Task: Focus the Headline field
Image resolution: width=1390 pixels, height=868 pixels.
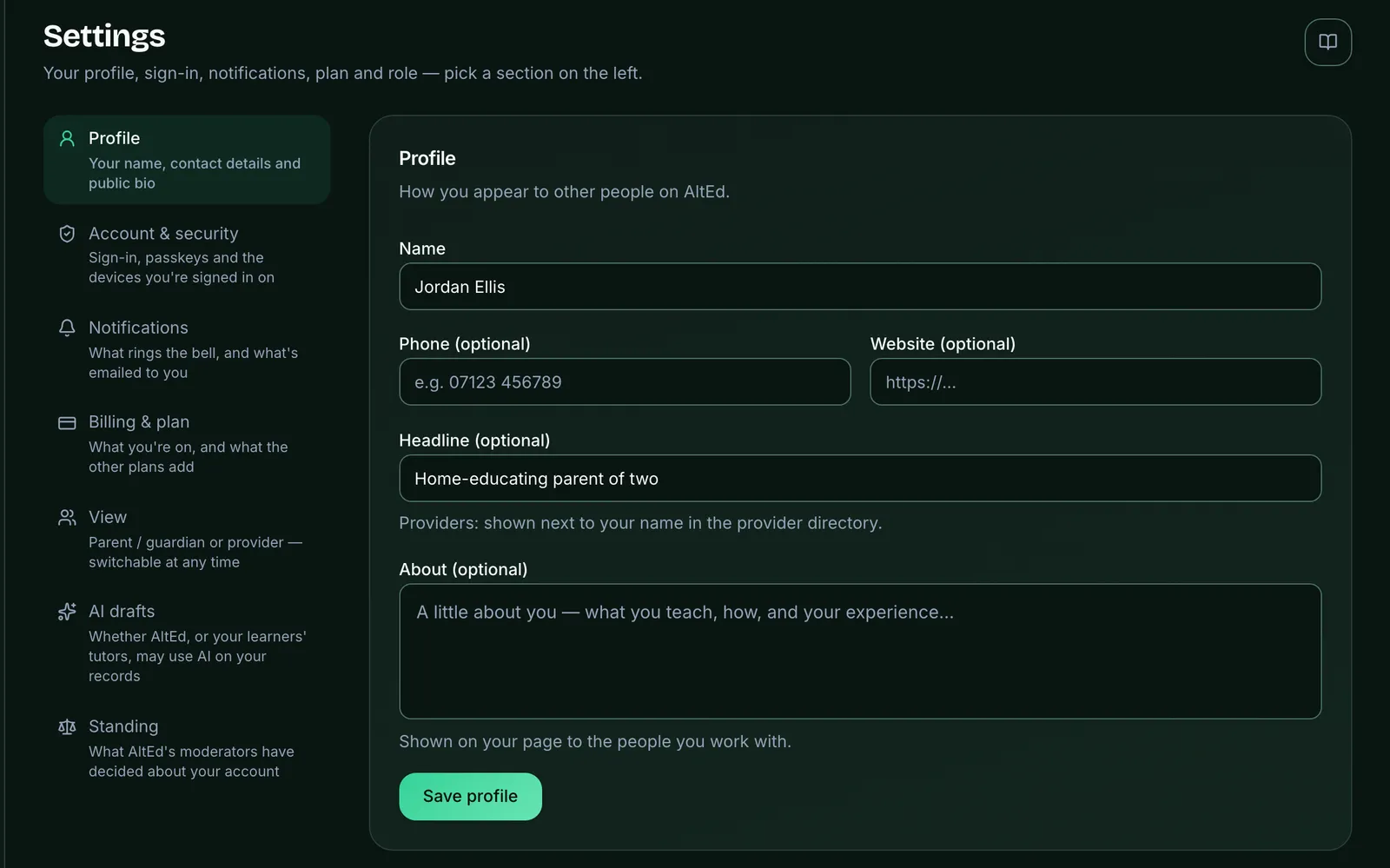Action: coord(860,479)
